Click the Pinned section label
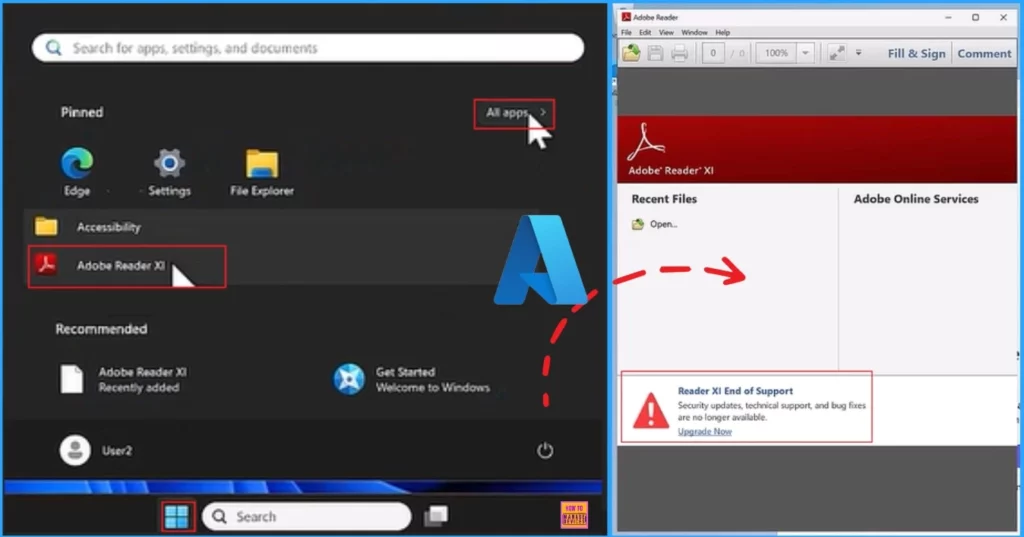 pyautogui.click(x=82, y=112)
